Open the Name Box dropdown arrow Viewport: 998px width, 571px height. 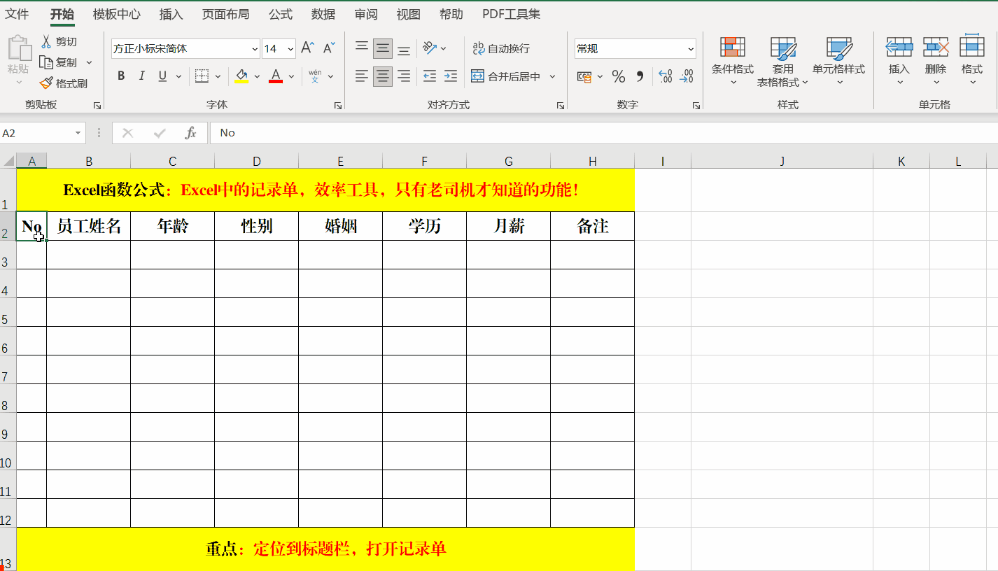78,132
